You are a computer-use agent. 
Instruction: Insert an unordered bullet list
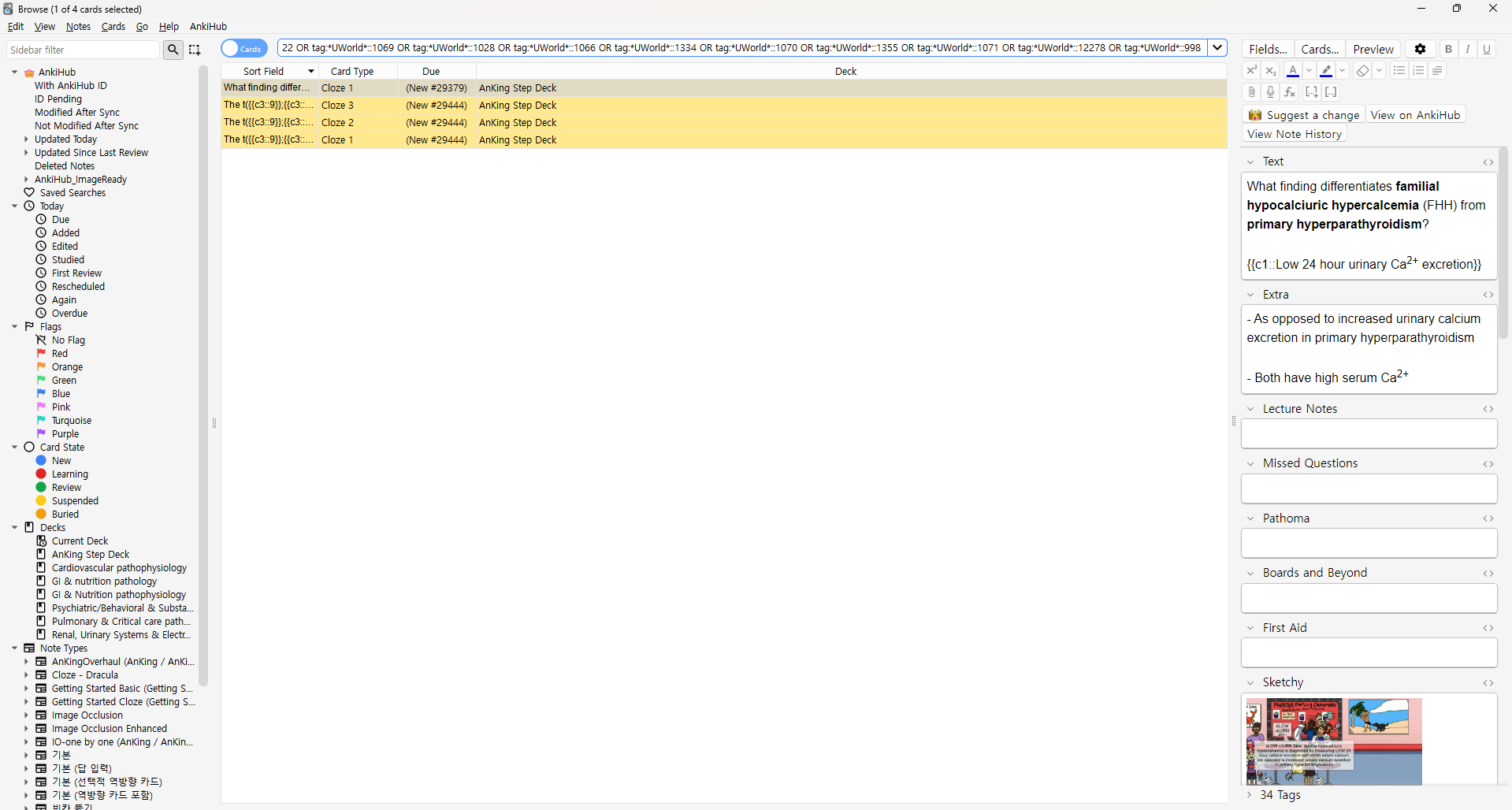(x=1399, y=71)
